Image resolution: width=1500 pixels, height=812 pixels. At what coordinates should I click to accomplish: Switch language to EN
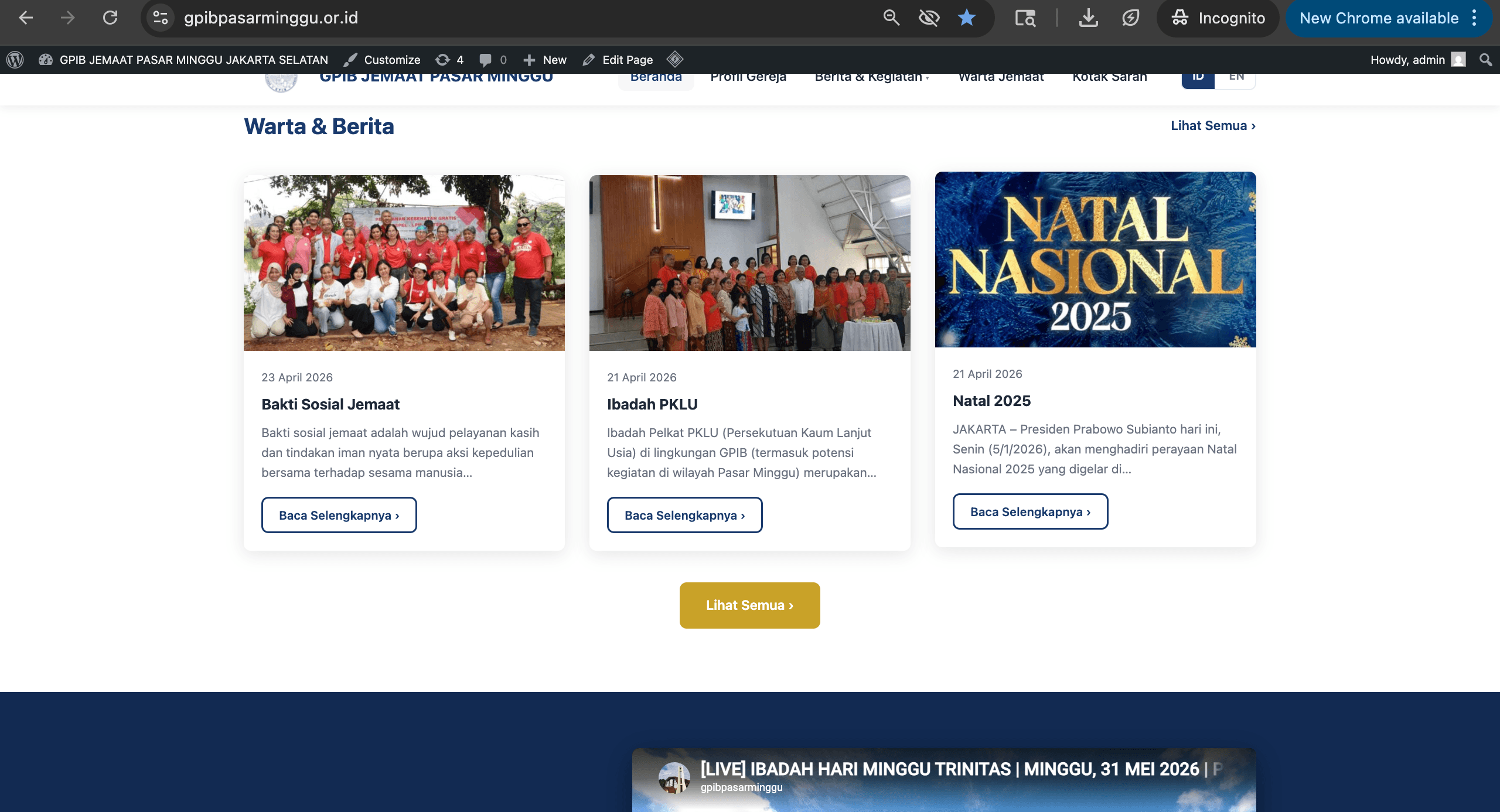pos(1236,79)
